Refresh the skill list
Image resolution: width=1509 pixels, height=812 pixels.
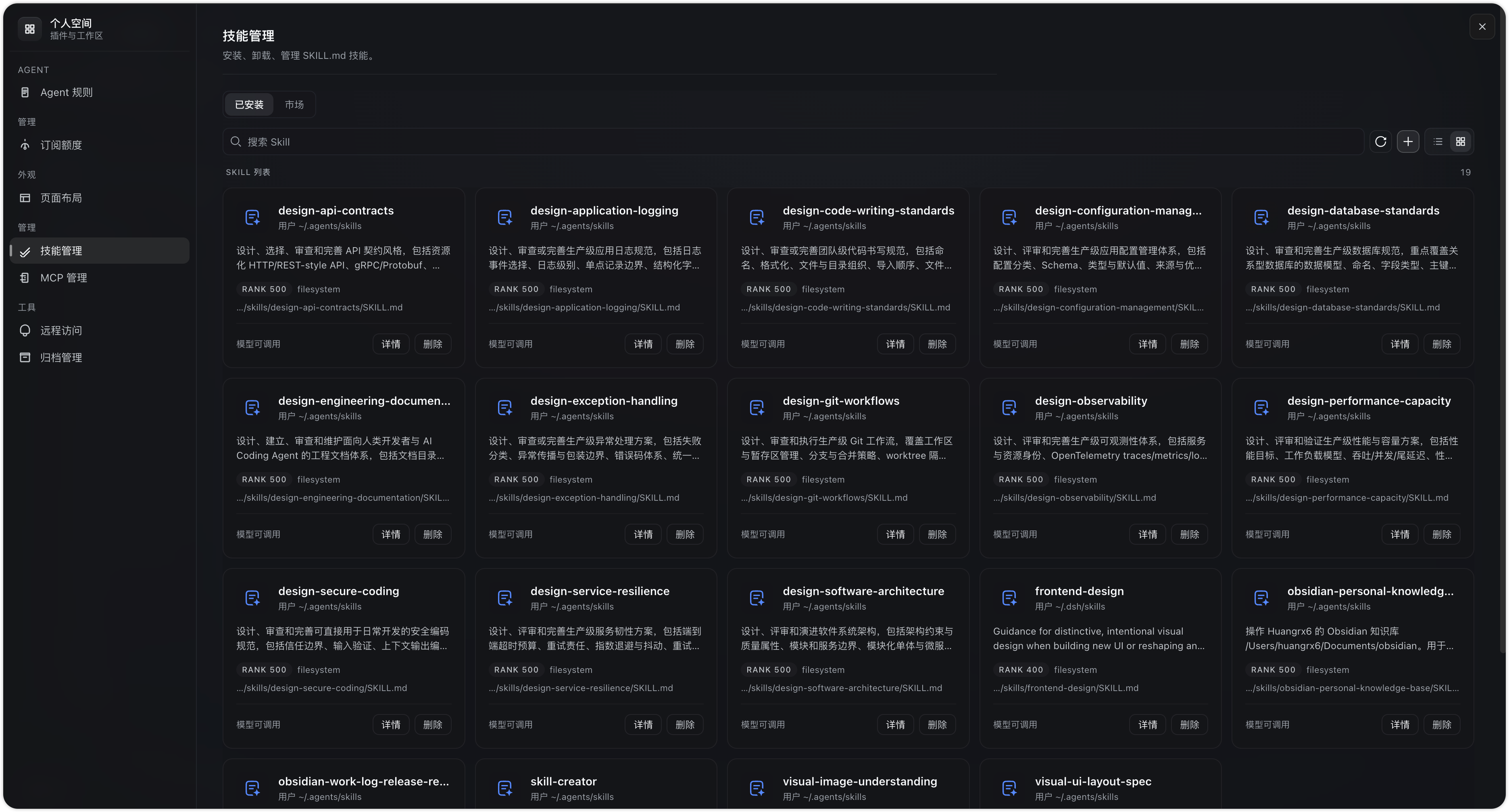[x=1381, y=142]
